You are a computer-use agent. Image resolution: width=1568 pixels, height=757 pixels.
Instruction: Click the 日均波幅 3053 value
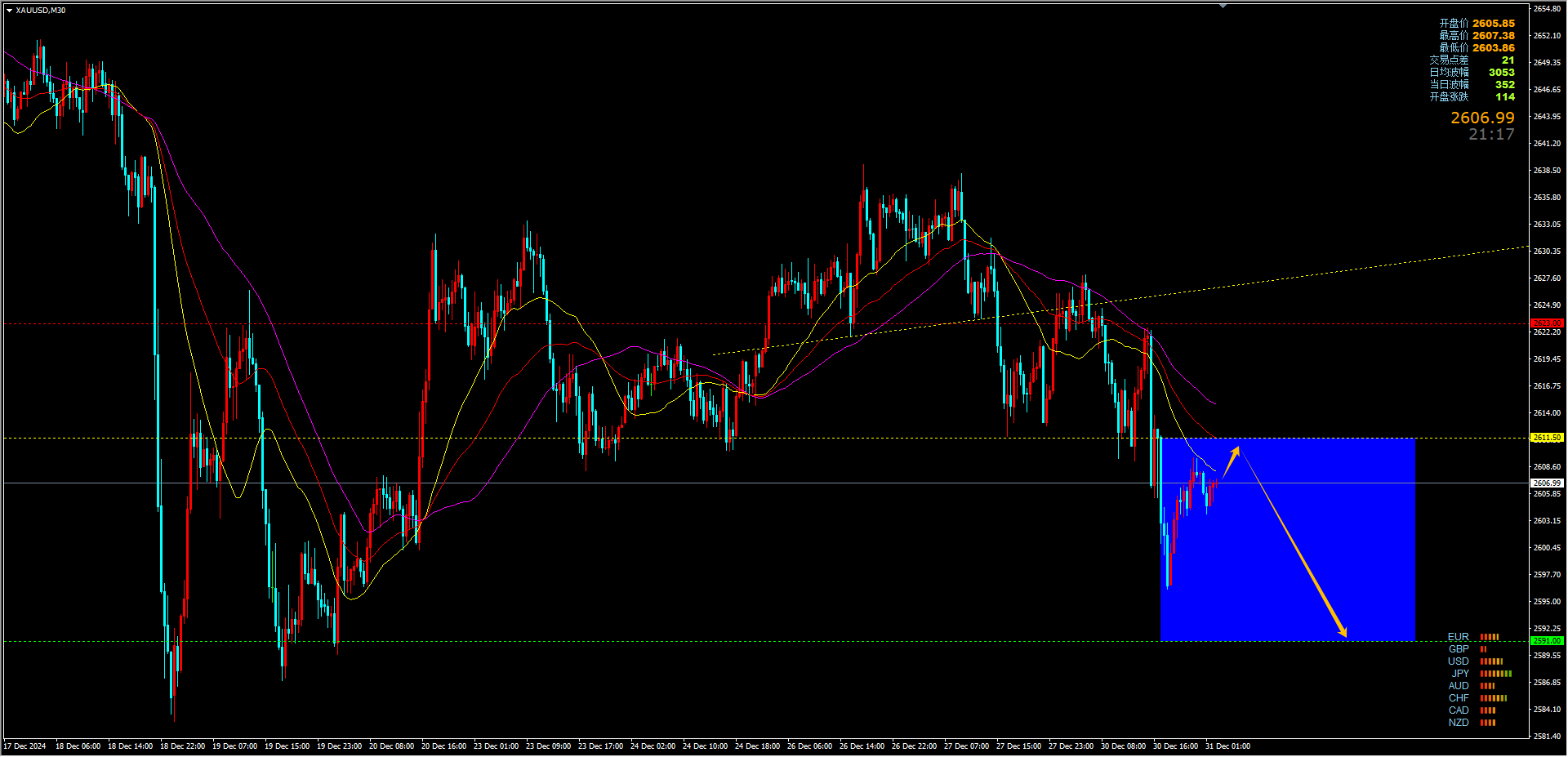(x=1501, y=73)
